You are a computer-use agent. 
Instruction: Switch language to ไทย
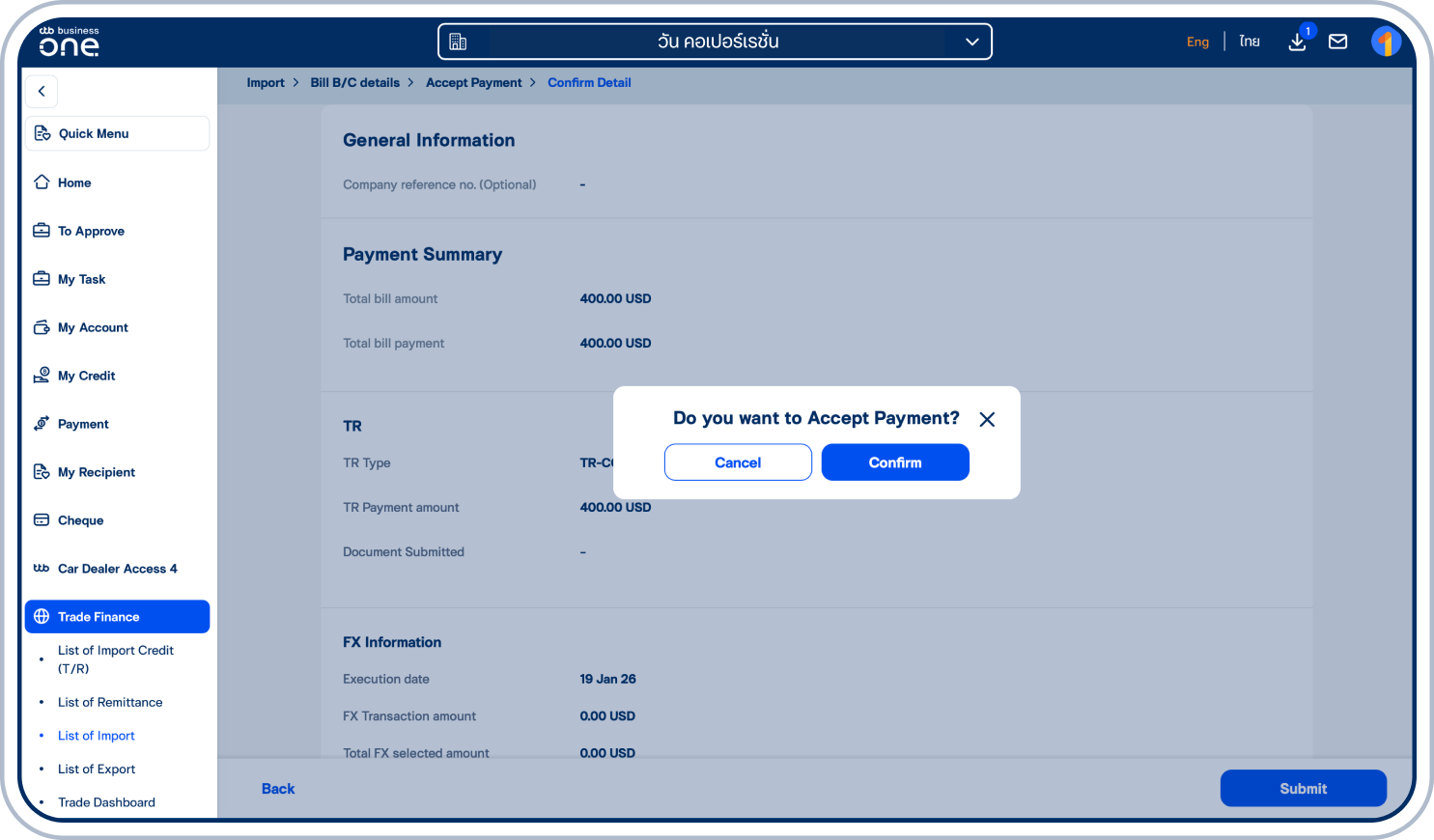[1250, 42]
